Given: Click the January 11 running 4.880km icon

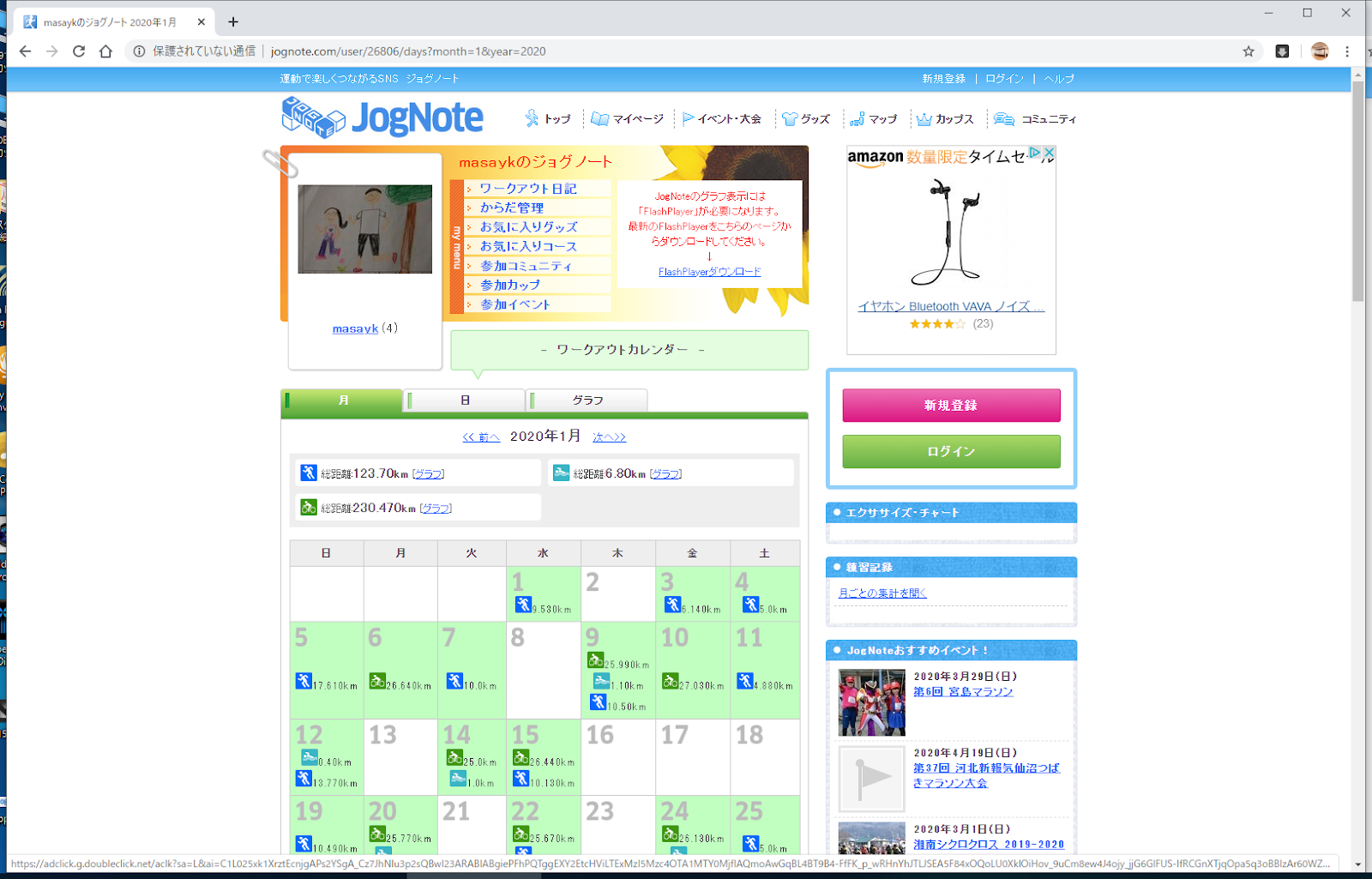Looking at the screenshot, I should point(745,681).
